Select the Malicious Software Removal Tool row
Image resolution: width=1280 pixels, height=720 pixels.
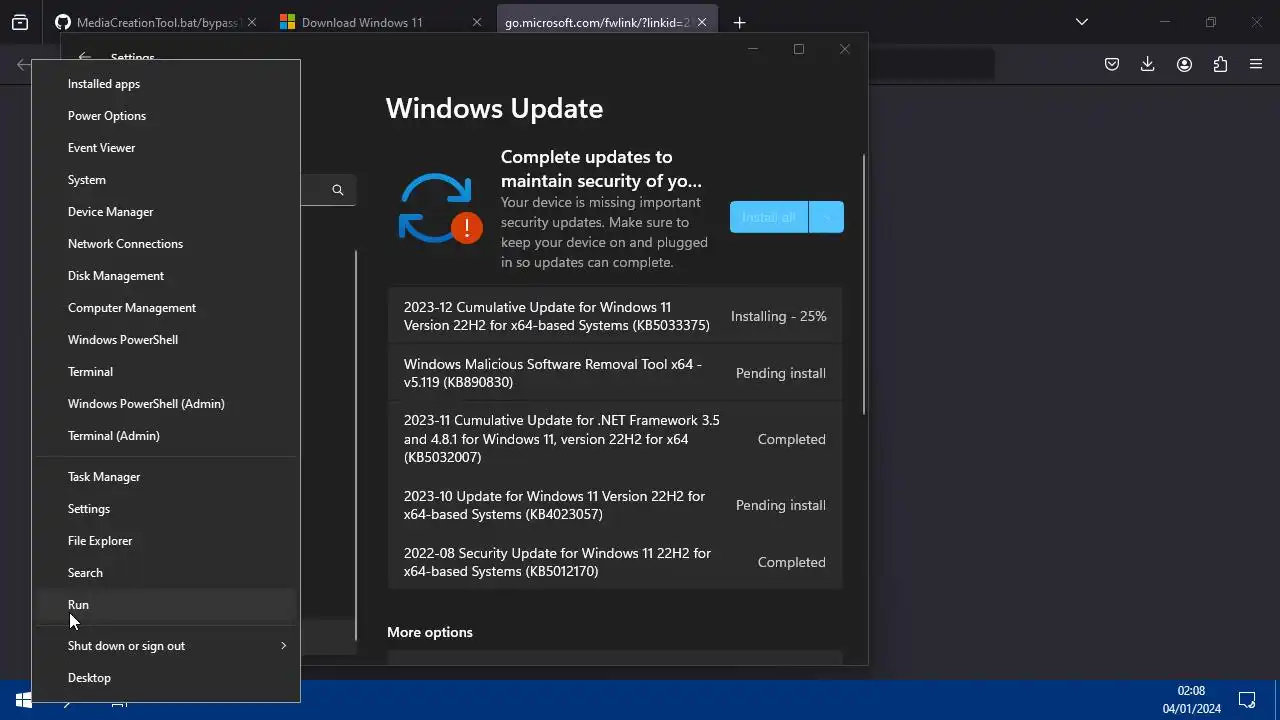[x=615, y=373]
